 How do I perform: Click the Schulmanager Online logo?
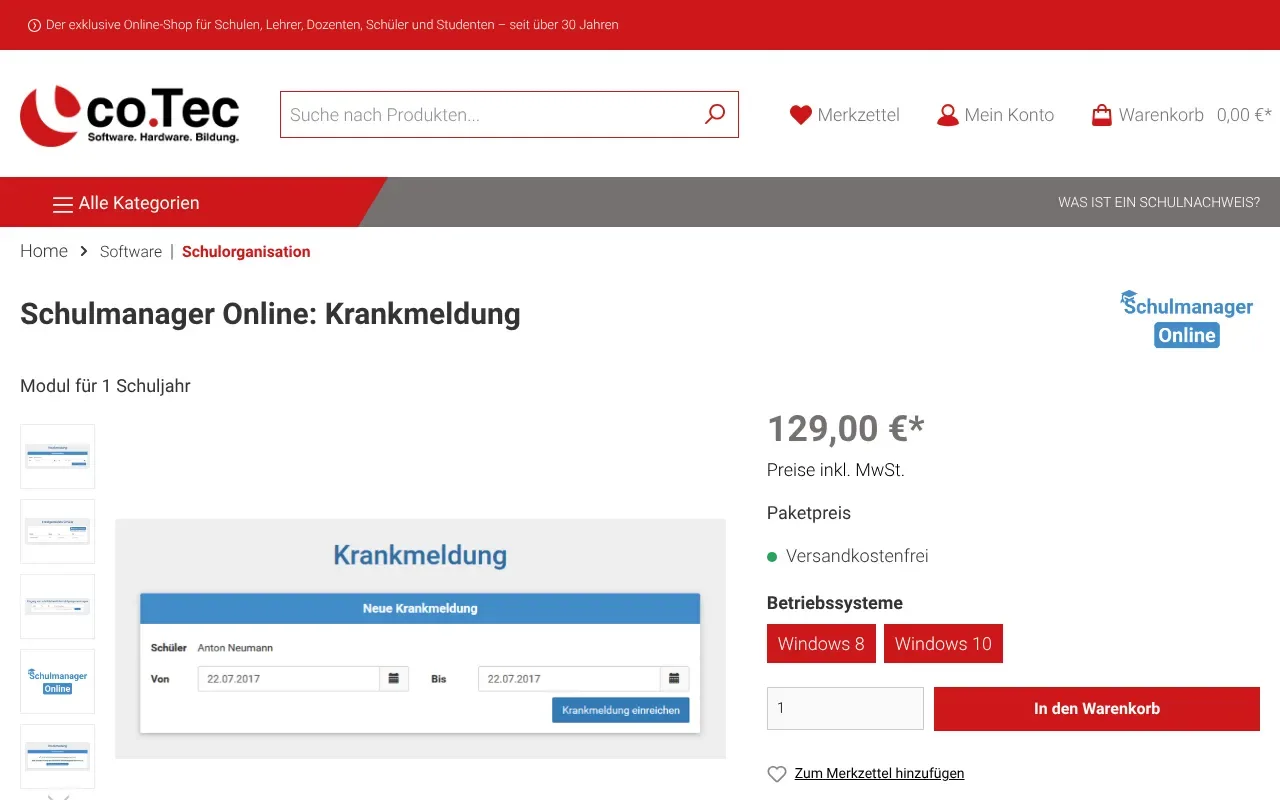point(1186,318)
